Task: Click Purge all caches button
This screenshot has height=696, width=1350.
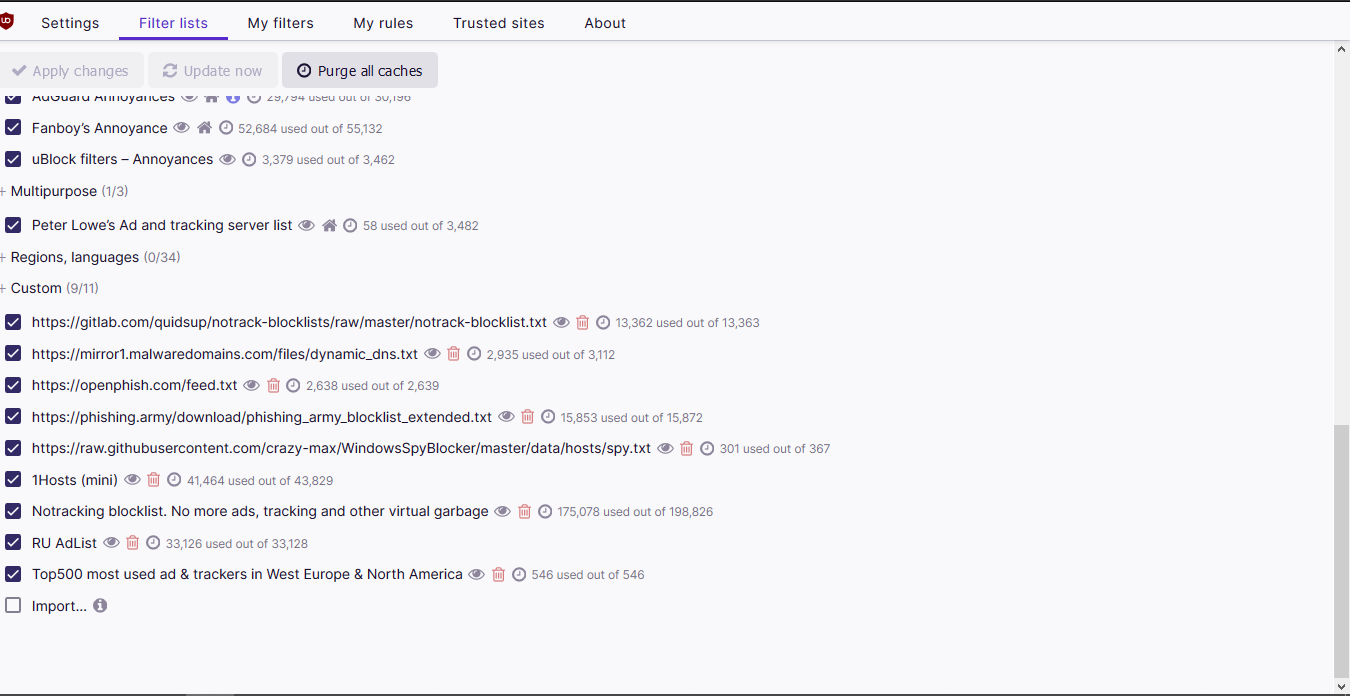Action: coord(360,70)
